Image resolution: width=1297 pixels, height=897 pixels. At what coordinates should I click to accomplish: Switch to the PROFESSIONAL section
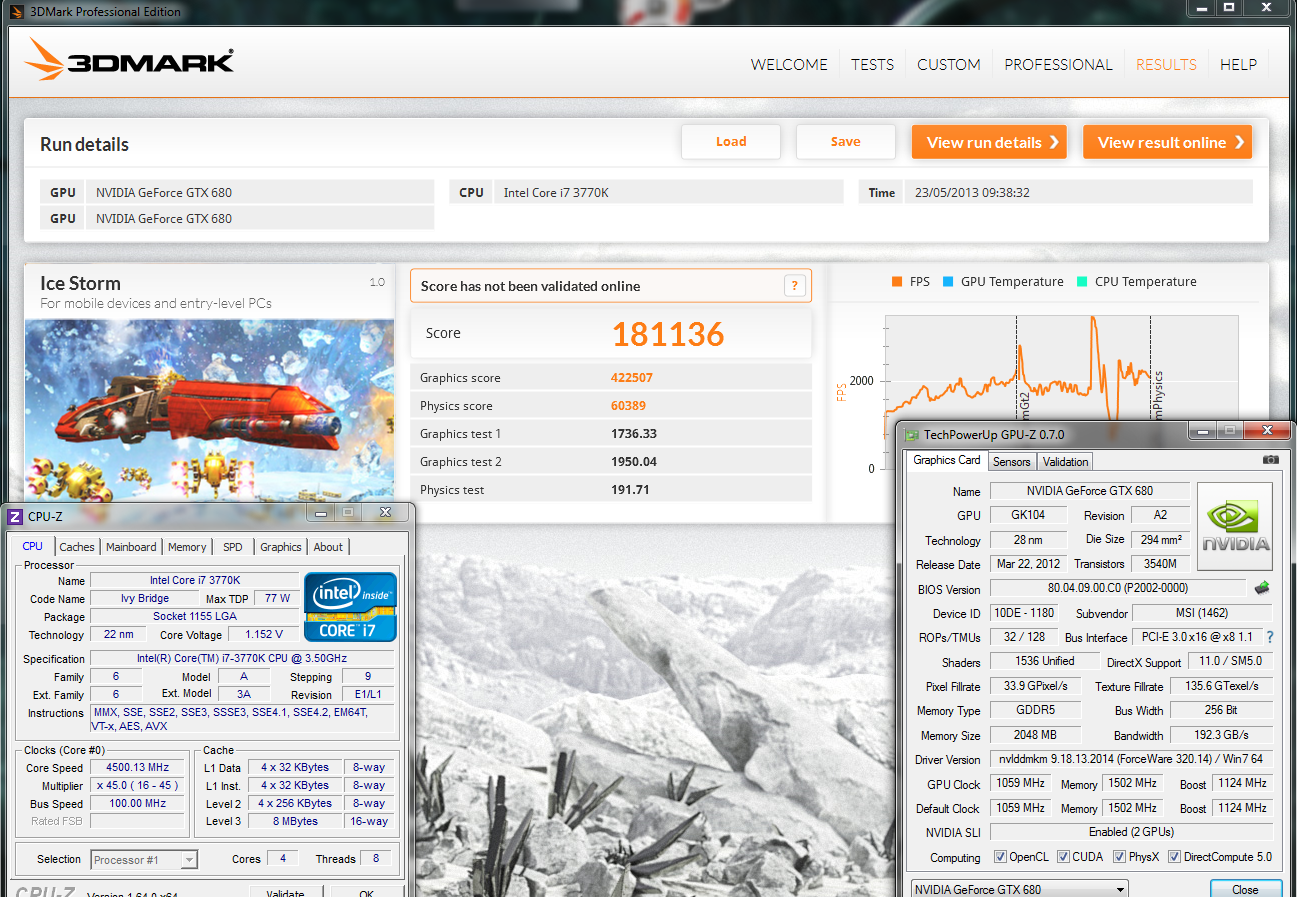tap(1058, 64)
